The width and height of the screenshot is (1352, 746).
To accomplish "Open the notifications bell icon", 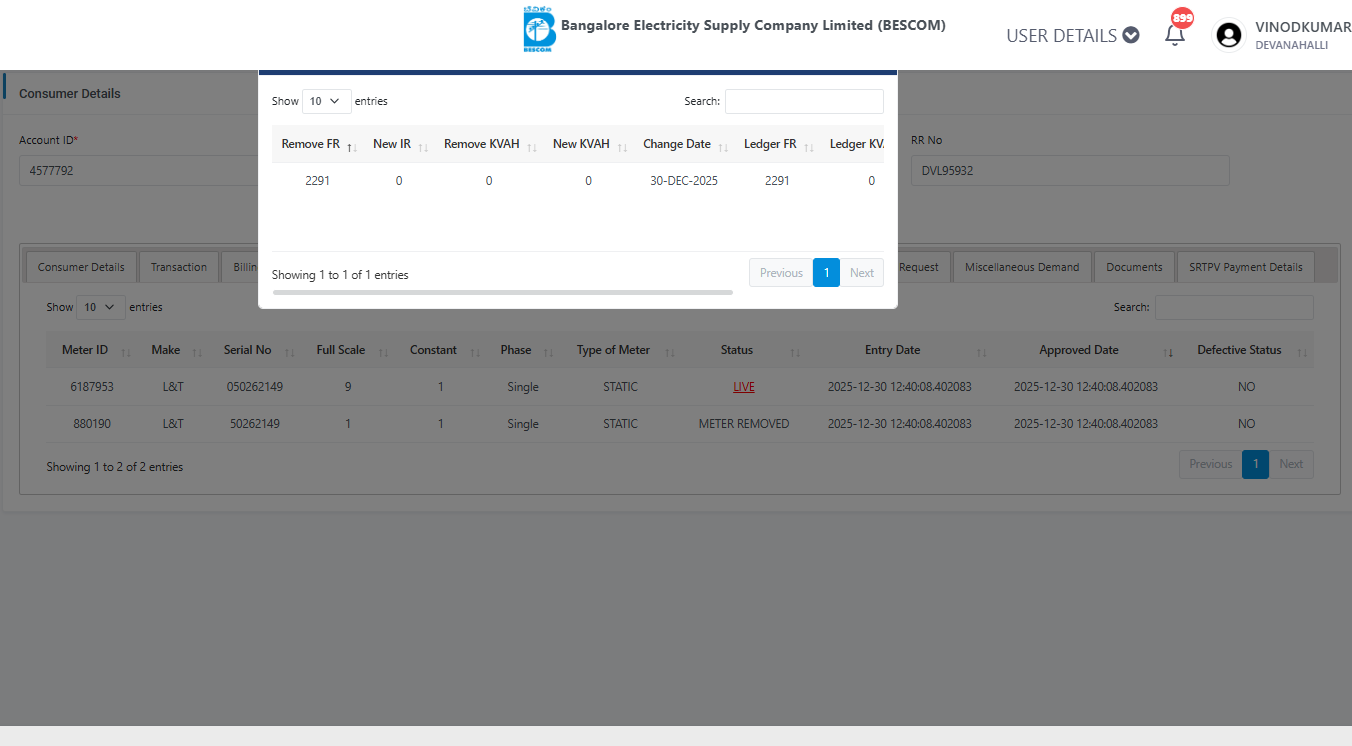I will point(1175,35).
